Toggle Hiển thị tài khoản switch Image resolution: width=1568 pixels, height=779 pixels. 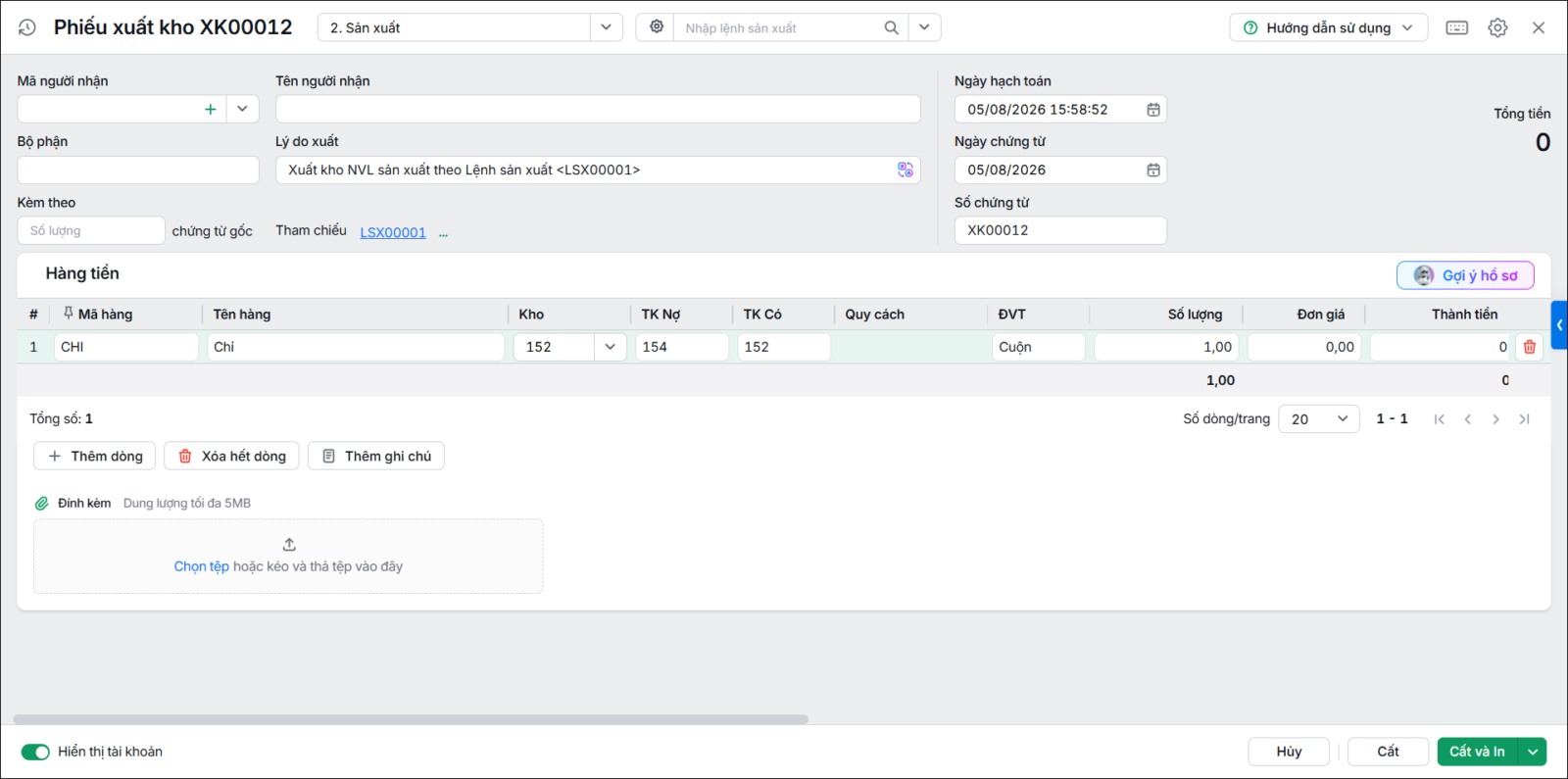tap(35, 752)
